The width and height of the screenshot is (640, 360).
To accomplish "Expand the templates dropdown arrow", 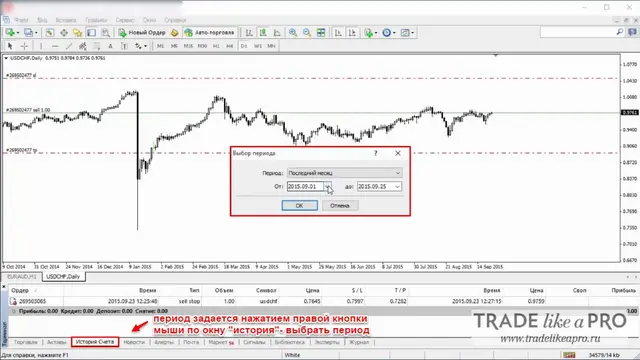I will pos(412,33).
